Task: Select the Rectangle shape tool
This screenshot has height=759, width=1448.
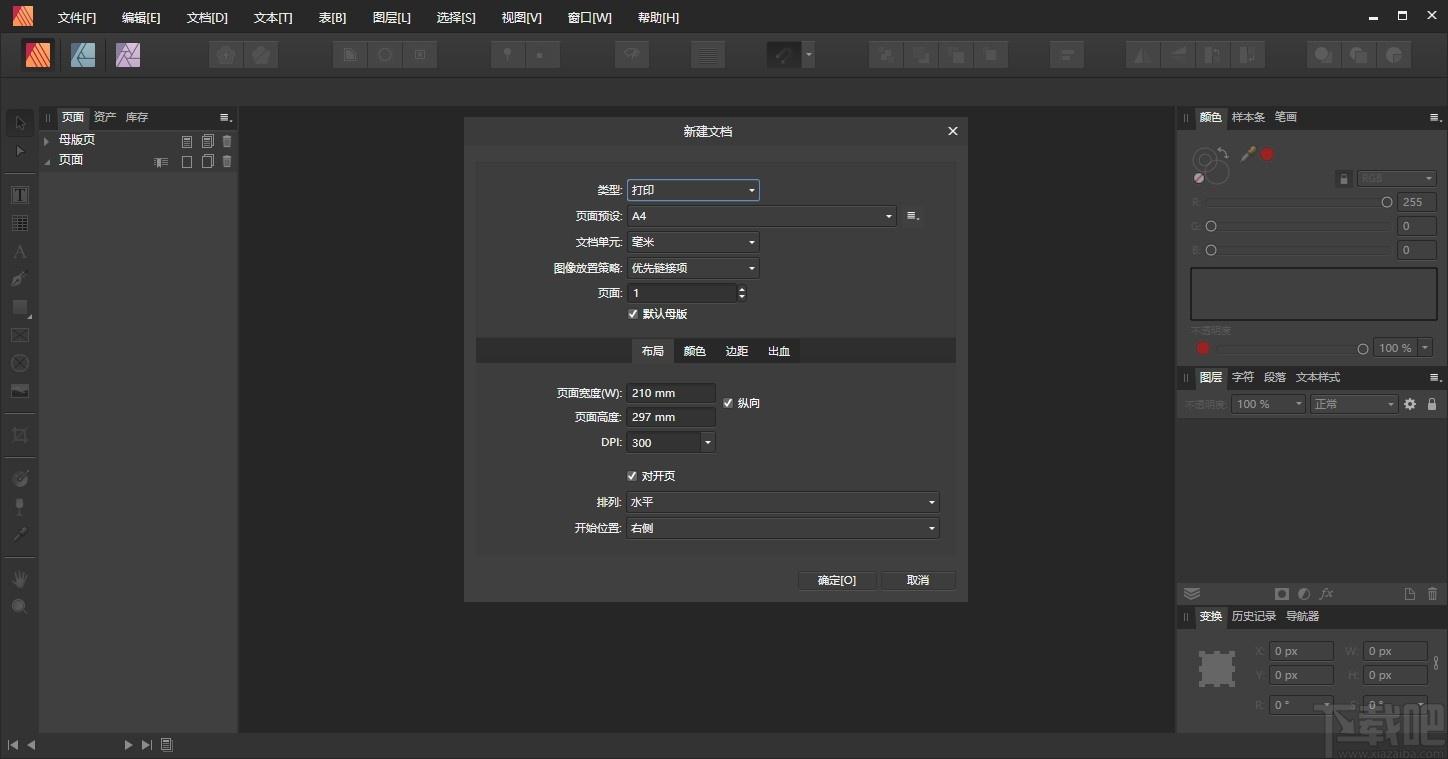Action: pyautogui.click(x=20, y=307)
